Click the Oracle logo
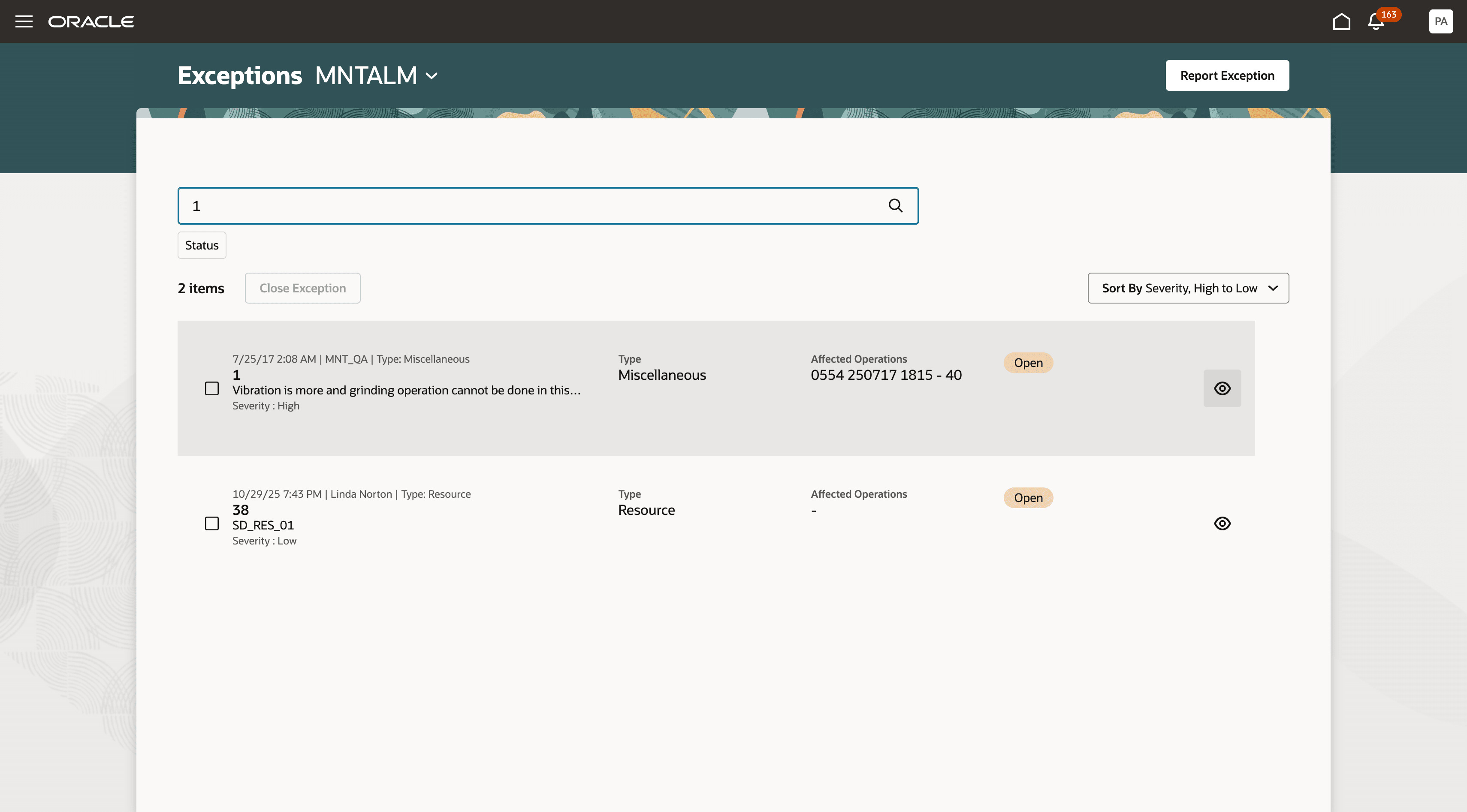Image resolution: width=1467 pixels, height=812 pixels. point(91,21)
